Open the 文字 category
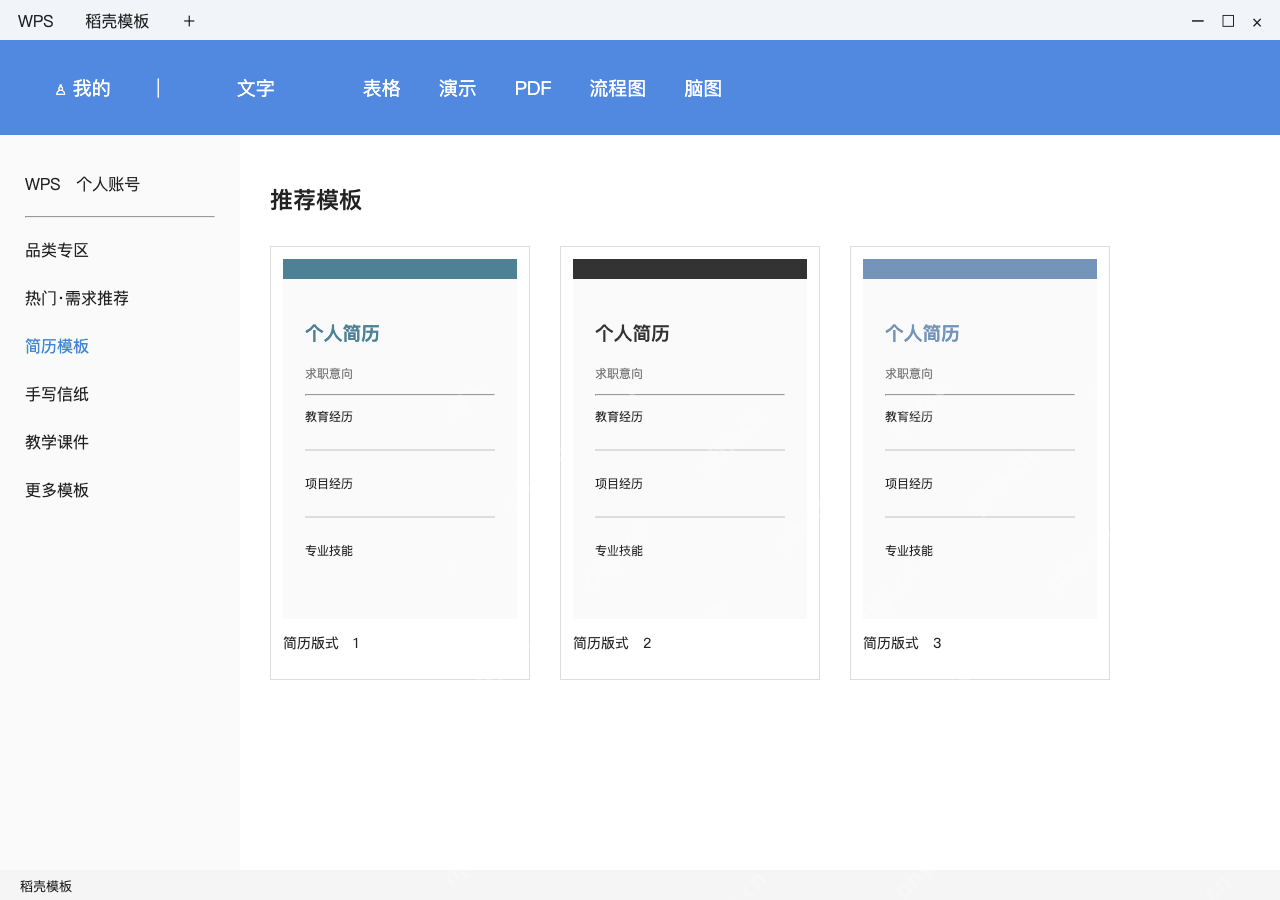The image size is (1280, 900). [255, 88]
